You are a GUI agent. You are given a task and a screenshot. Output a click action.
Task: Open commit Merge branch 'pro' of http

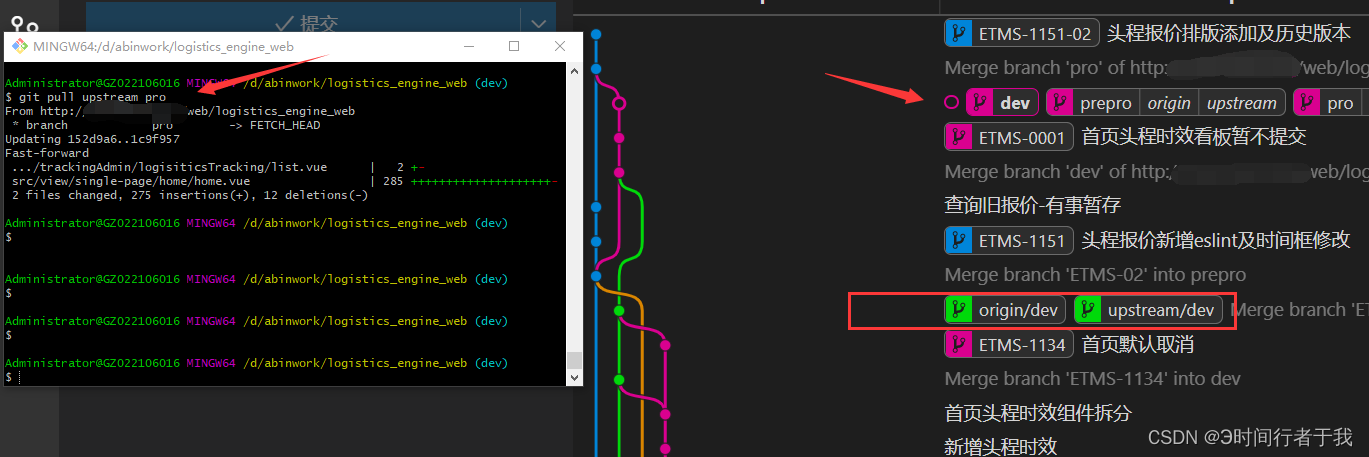coord(1156,68)
